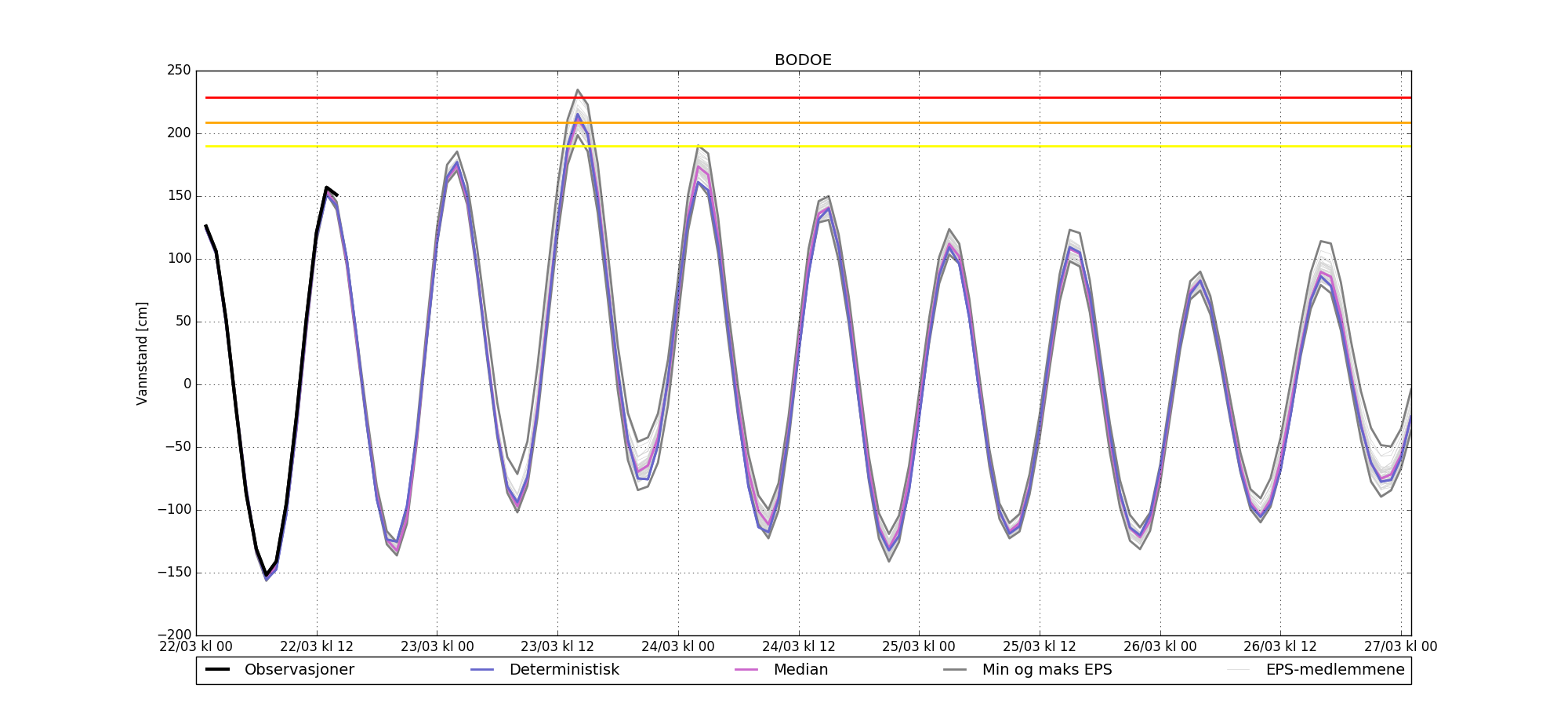This screenshot has width=1568, height=706.
Task: Select the Median legend label
Action: tap(800, 670)
